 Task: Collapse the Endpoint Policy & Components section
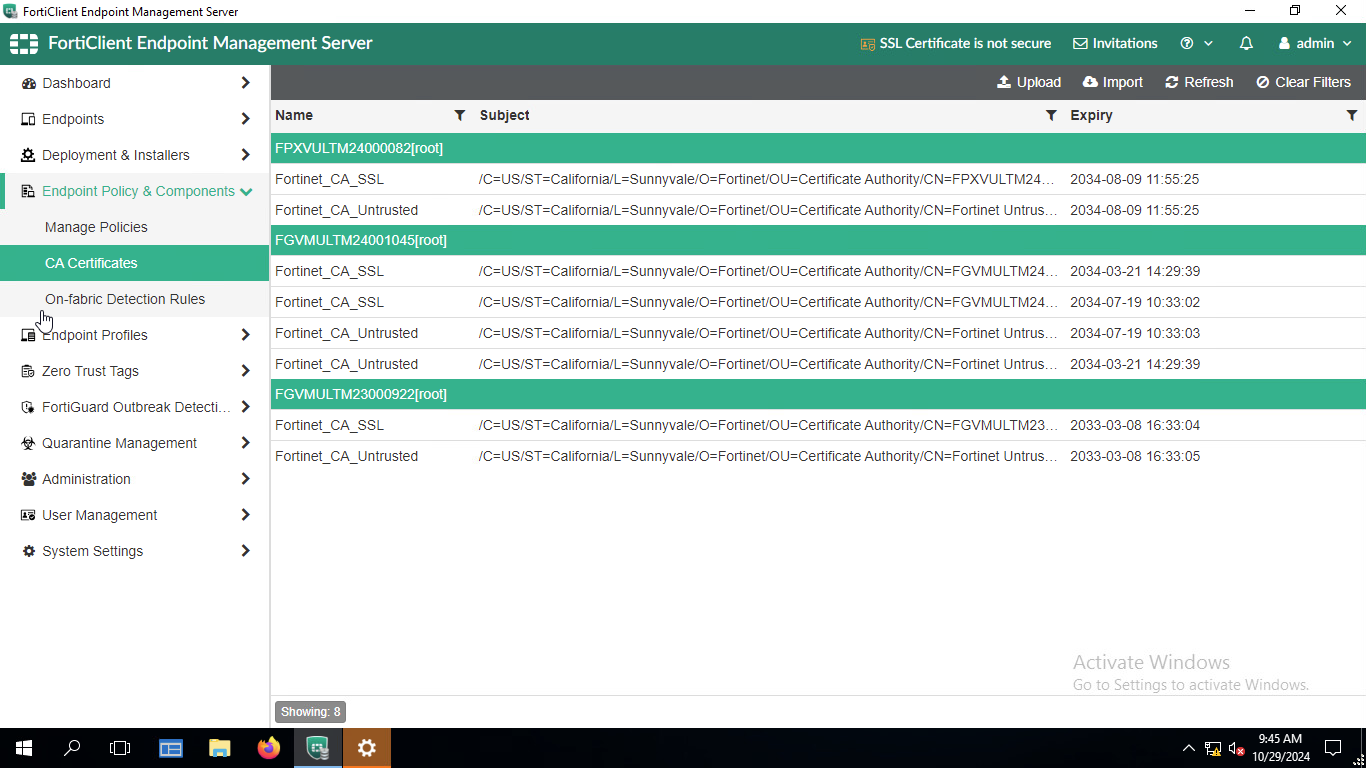247,191
